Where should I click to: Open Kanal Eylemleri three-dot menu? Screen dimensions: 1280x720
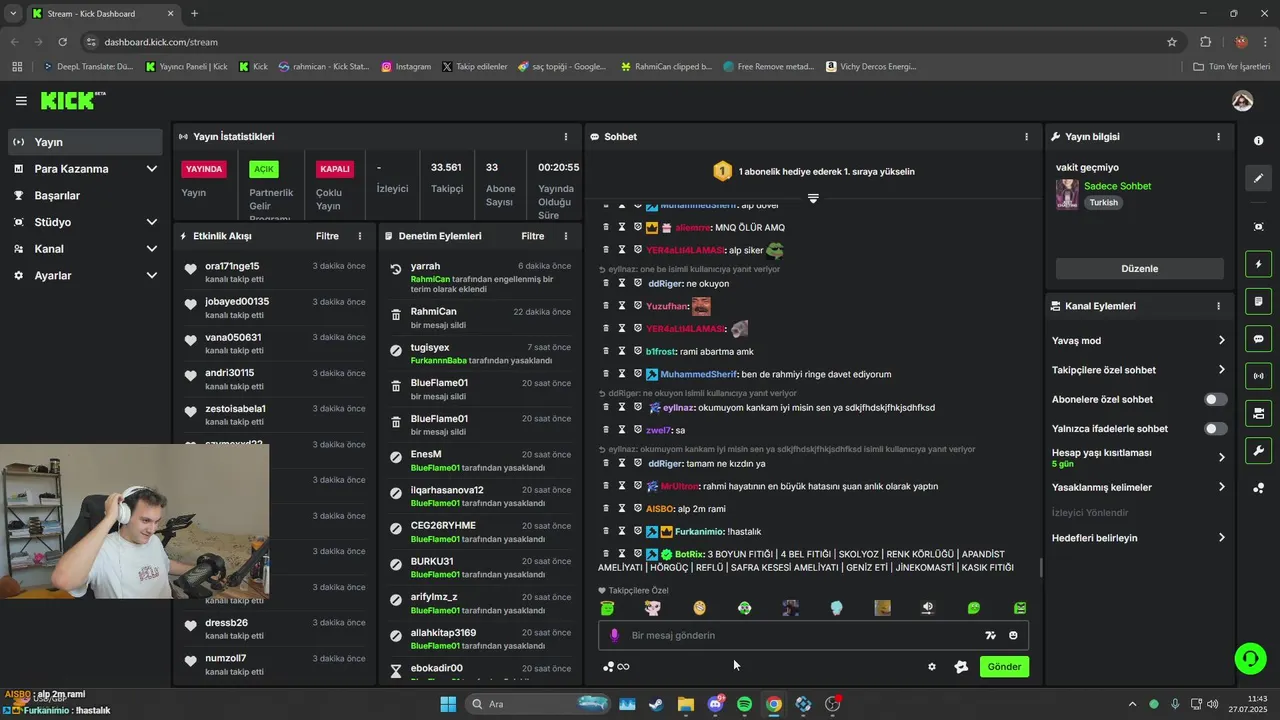[x=1218, y=306]
